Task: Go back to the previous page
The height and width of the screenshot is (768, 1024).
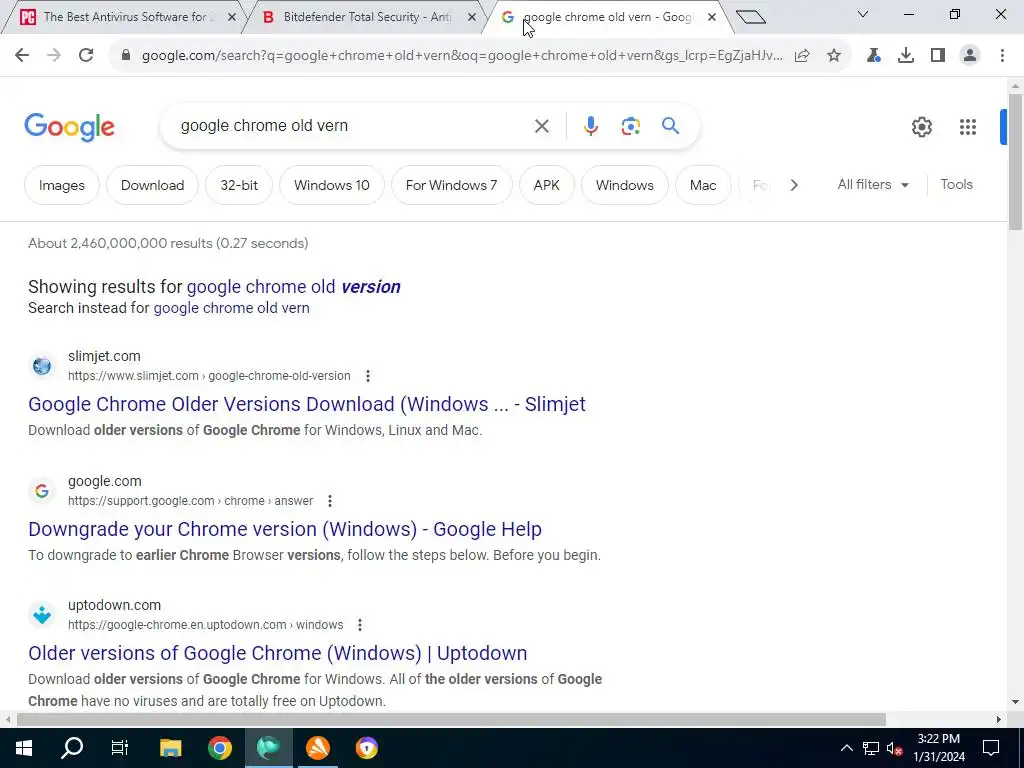Action: tap(22, 56)
